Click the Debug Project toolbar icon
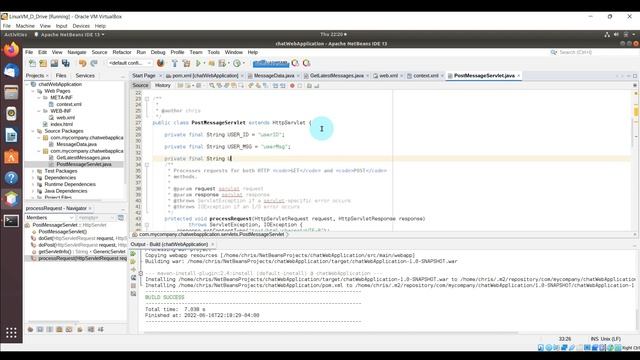Viewport: 640px width, 360px height. [x=222, y=63]
